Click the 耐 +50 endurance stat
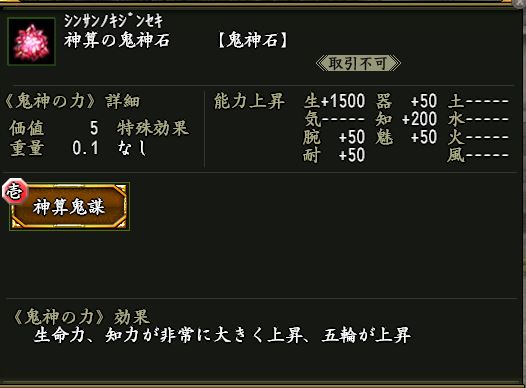 [x=334, y=155]
